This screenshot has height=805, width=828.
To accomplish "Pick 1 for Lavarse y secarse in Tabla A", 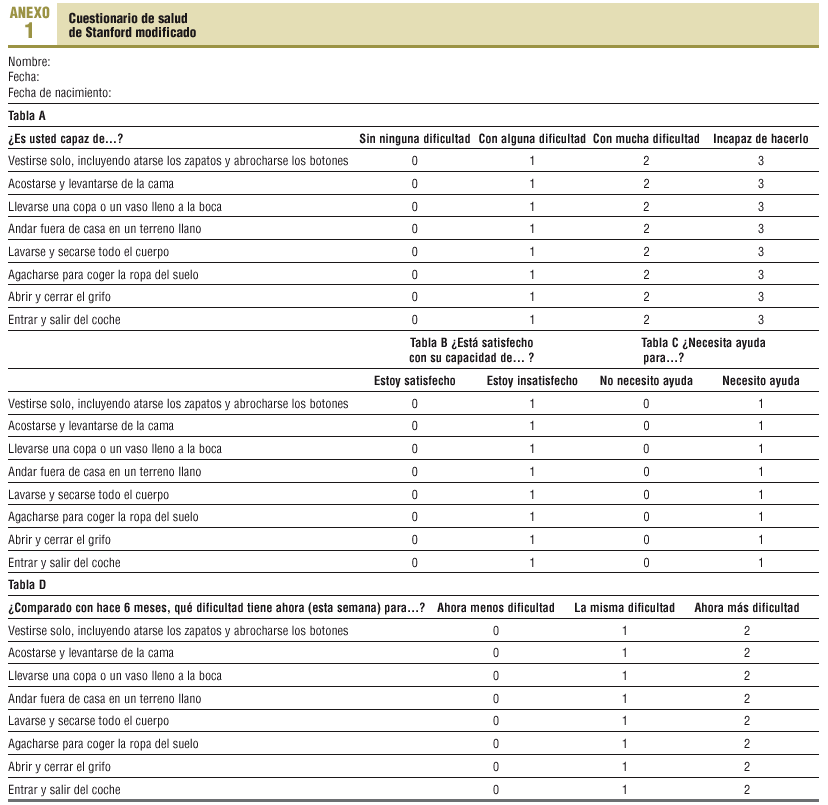I will (532, 252).
